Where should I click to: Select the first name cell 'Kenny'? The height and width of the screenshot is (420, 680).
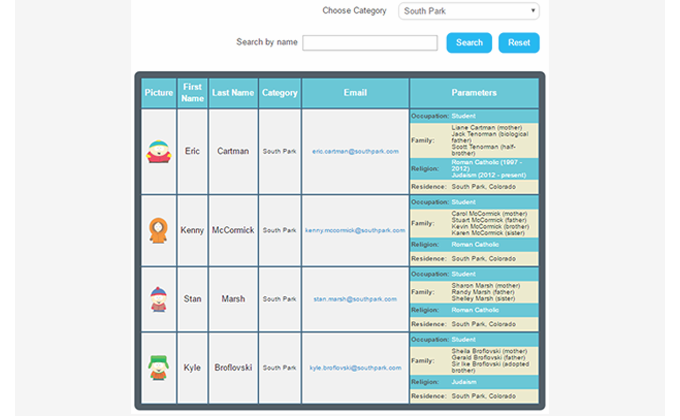click(192, 230)
